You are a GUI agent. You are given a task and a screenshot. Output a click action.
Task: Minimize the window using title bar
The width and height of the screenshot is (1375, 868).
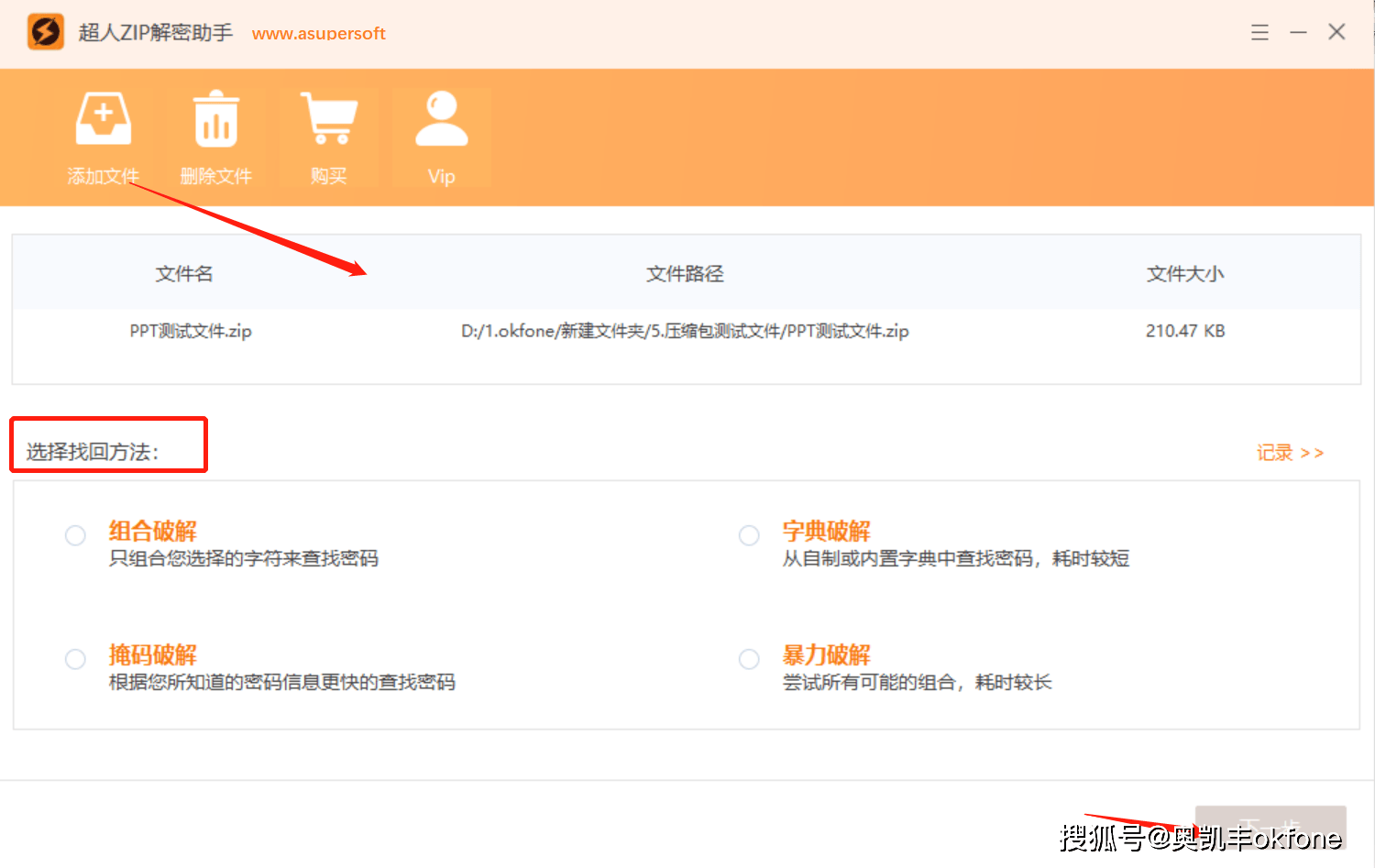click(1298, 33)
